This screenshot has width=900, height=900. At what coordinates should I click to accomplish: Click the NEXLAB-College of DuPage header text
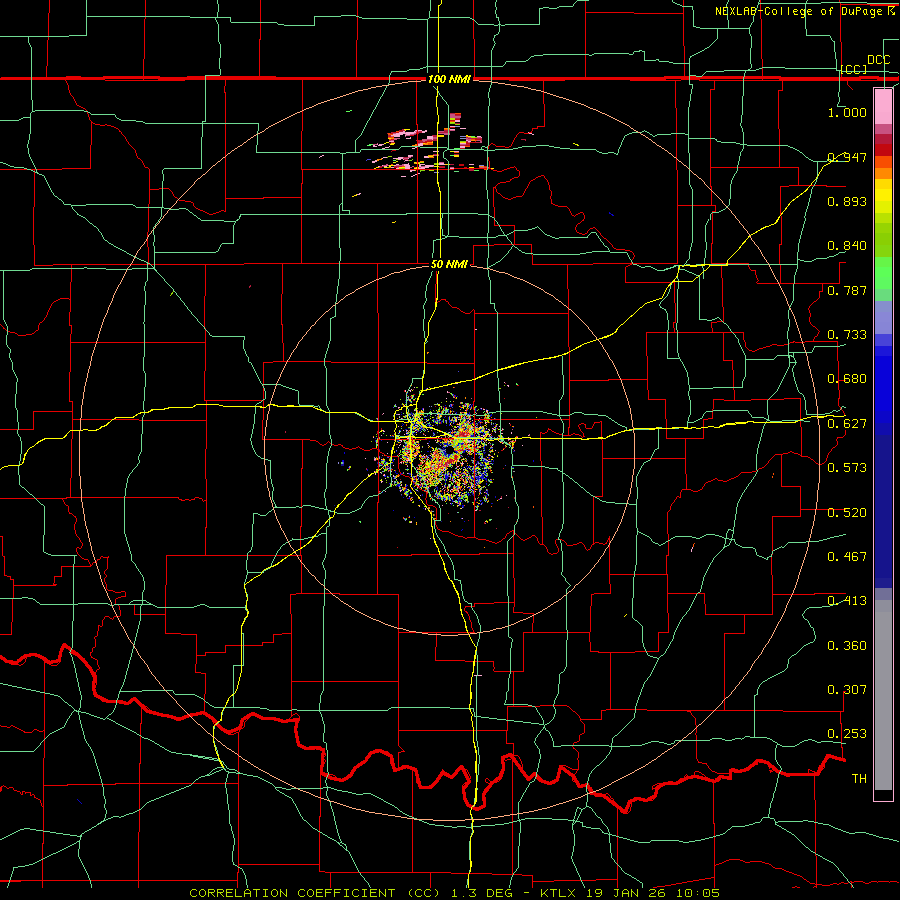804,11
